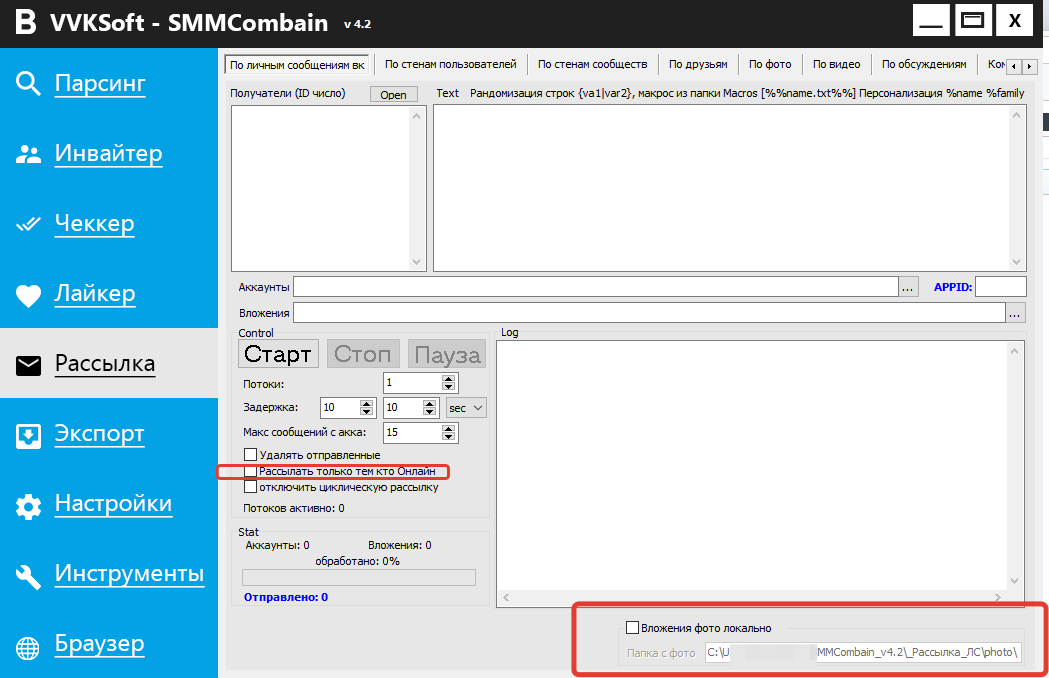
Task: Open the Чеккер checkmark section
Action: click(29, 223)
